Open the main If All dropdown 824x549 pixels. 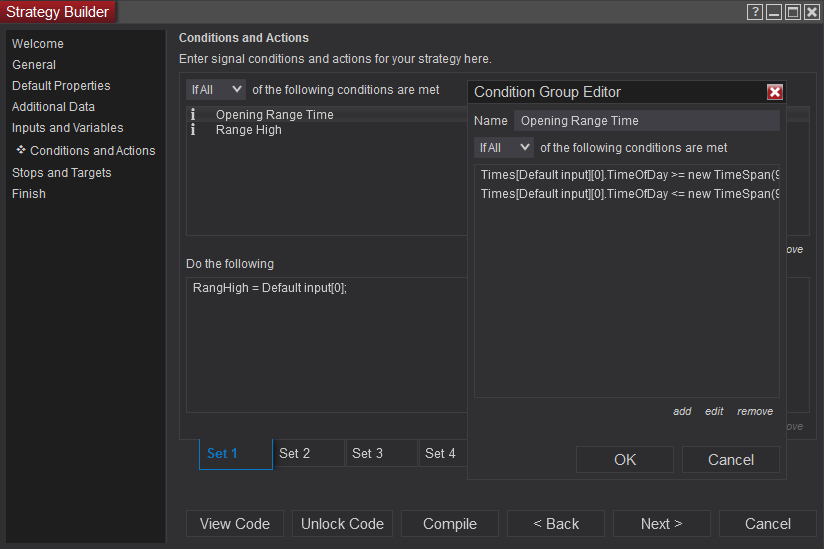(216, 90)
